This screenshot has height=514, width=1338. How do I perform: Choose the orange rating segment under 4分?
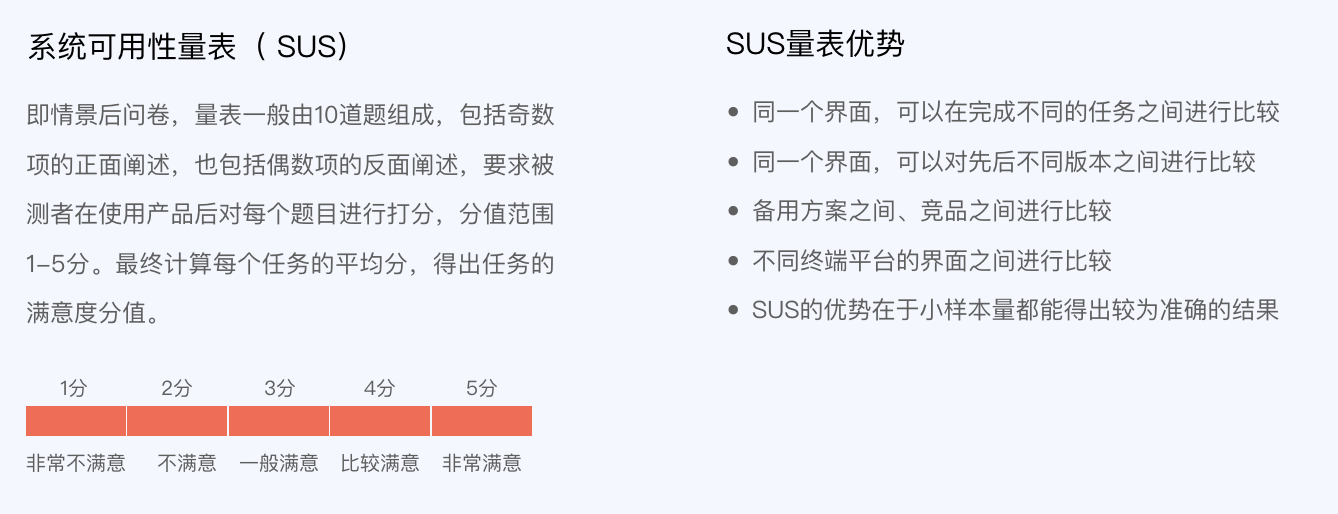pos(380,421)
